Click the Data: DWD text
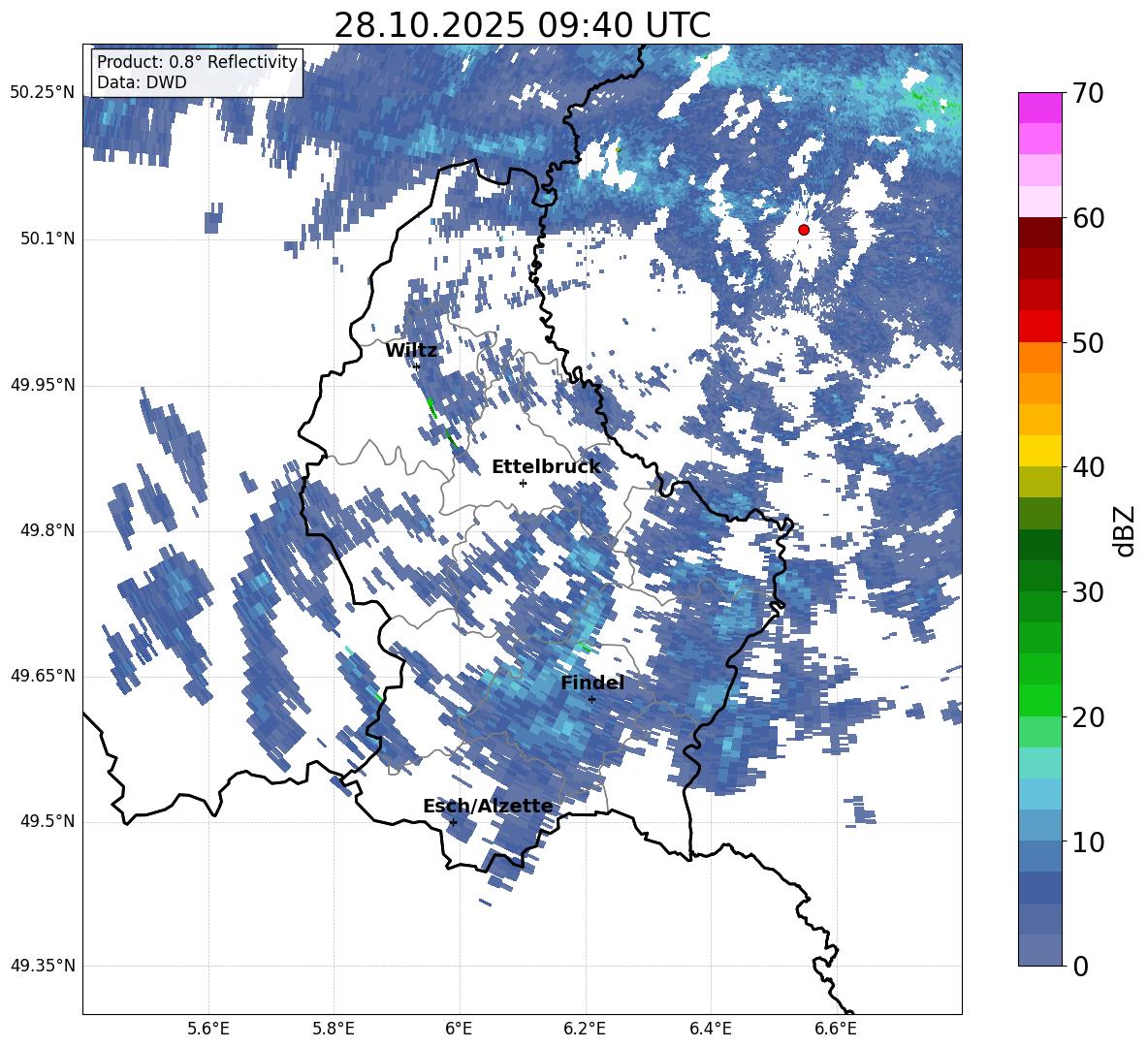1148x1048 pixels. point(142,82)
